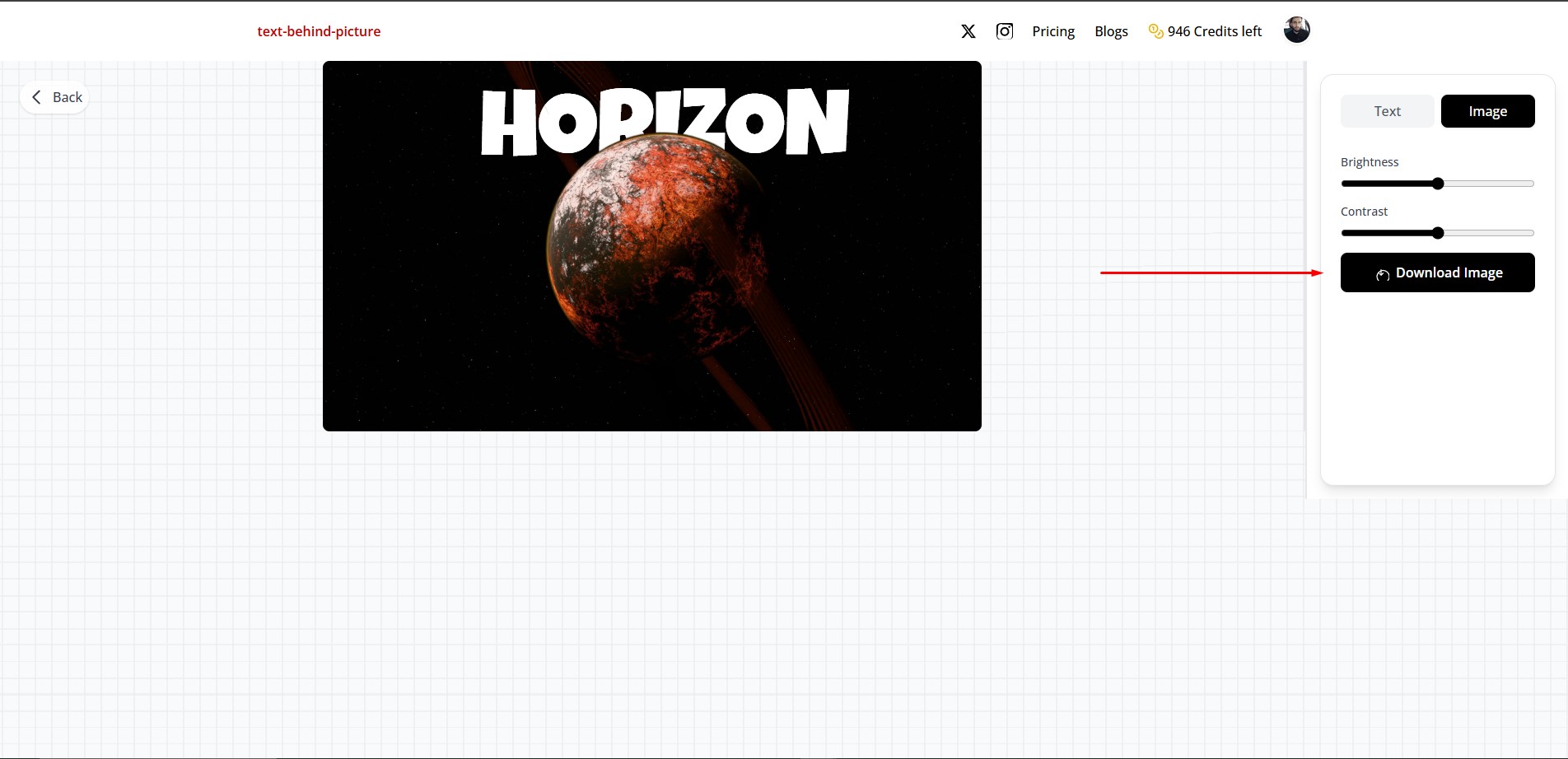Viewport: 1568px width, 759px height.
Task: Click the gold coins credits icon
Action: [1155, 31]
